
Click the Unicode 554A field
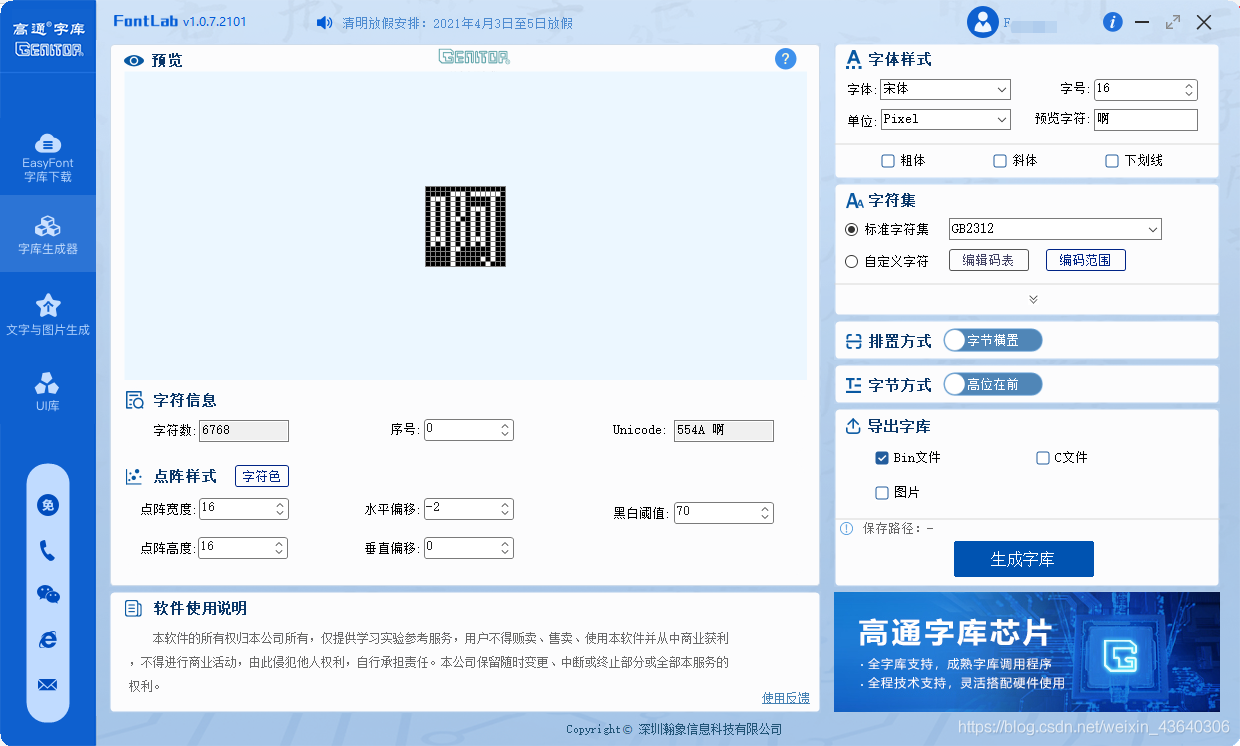point(724,430)
